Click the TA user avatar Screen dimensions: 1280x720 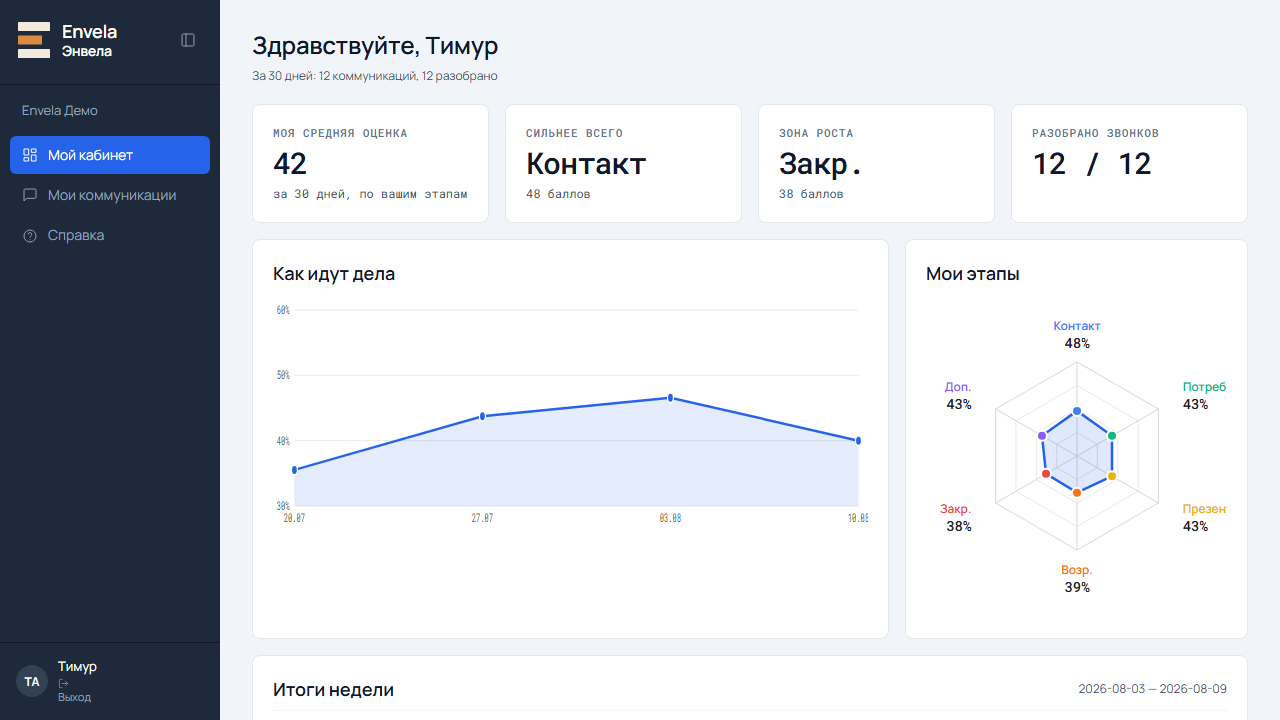(x=32, y=681)
